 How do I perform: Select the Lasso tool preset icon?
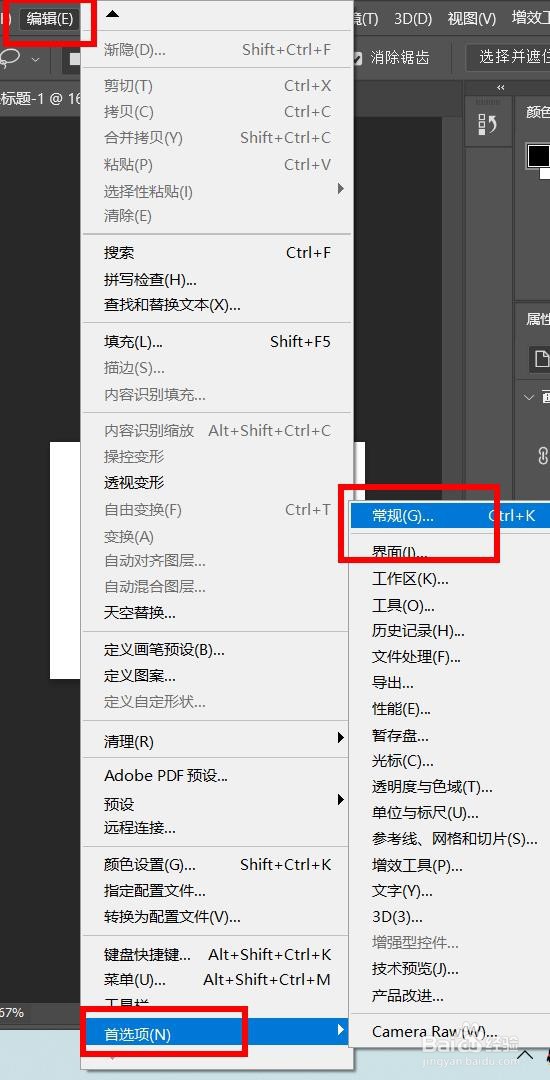[12, 59]
